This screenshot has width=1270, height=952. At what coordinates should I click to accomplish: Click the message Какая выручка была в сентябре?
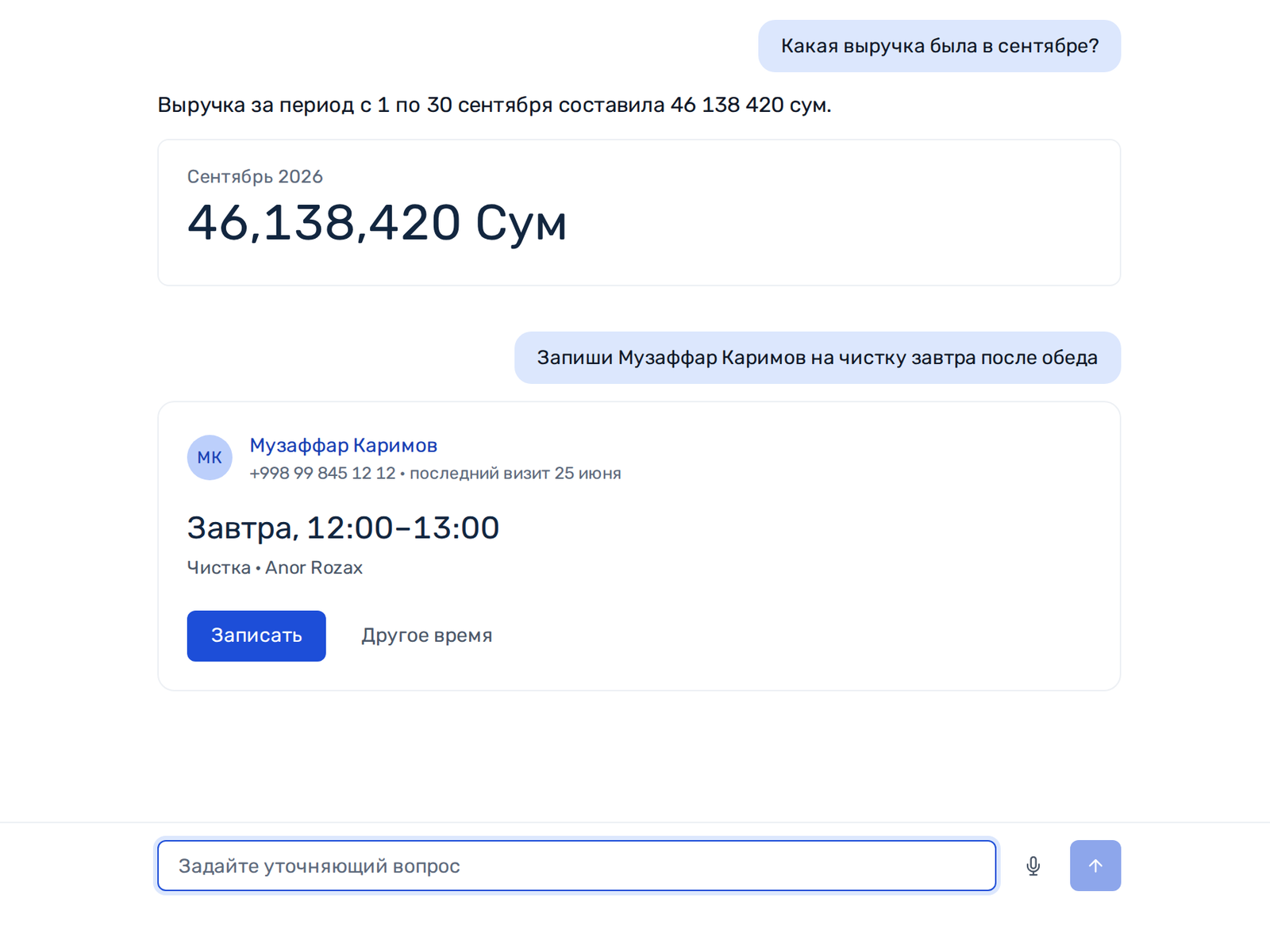pos(939,46)
